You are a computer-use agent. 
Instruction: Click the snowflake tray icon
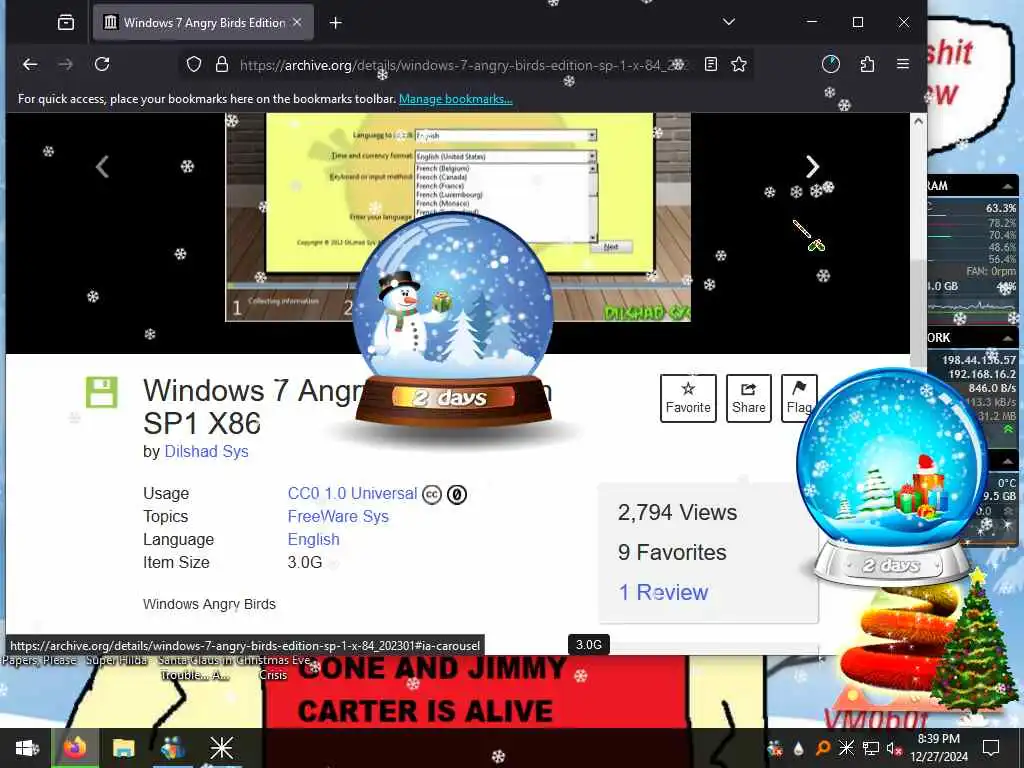pyautogui.click(x=846, y=748)
